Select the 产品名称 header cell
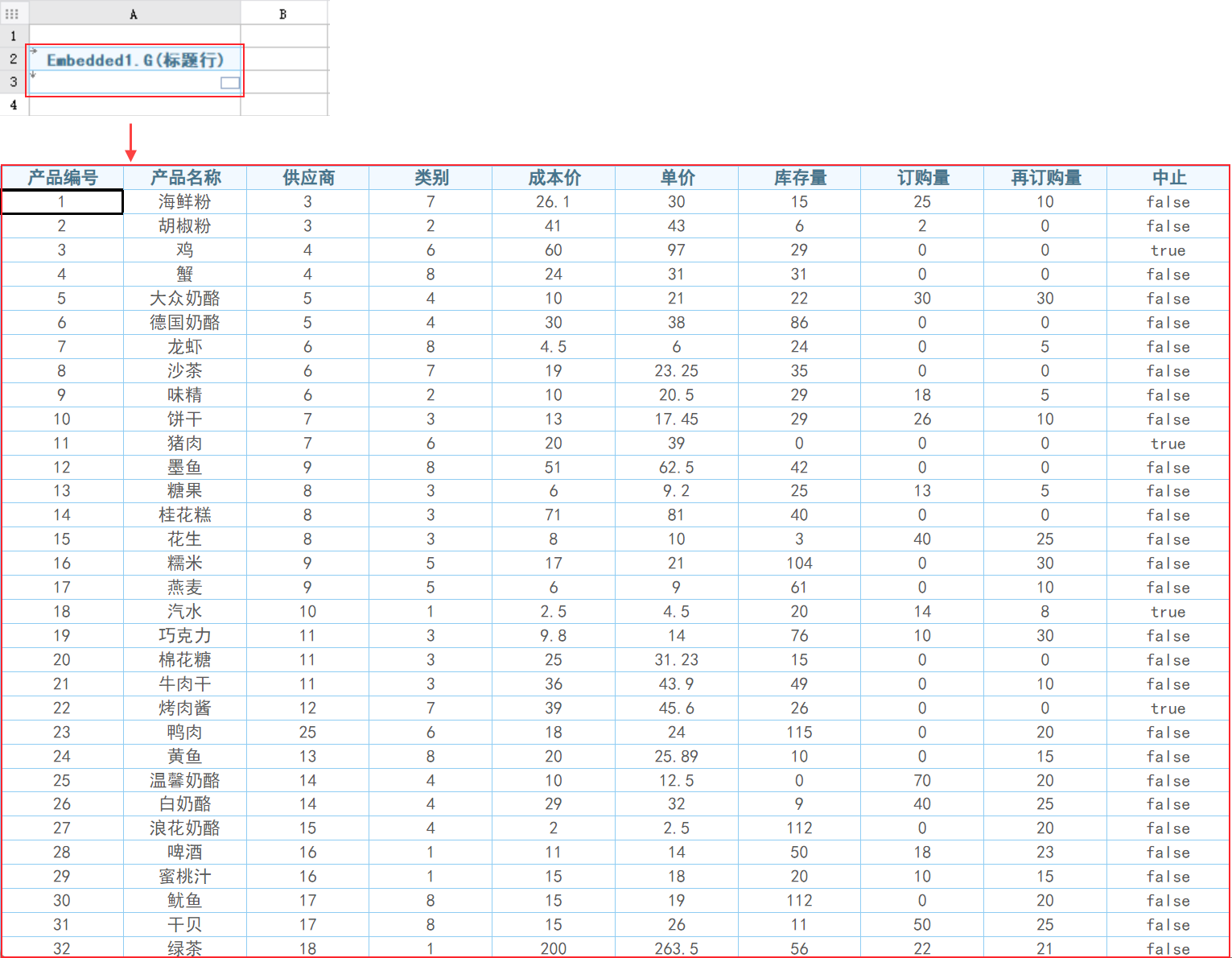 pyautogui.click(x=184, y=177)
